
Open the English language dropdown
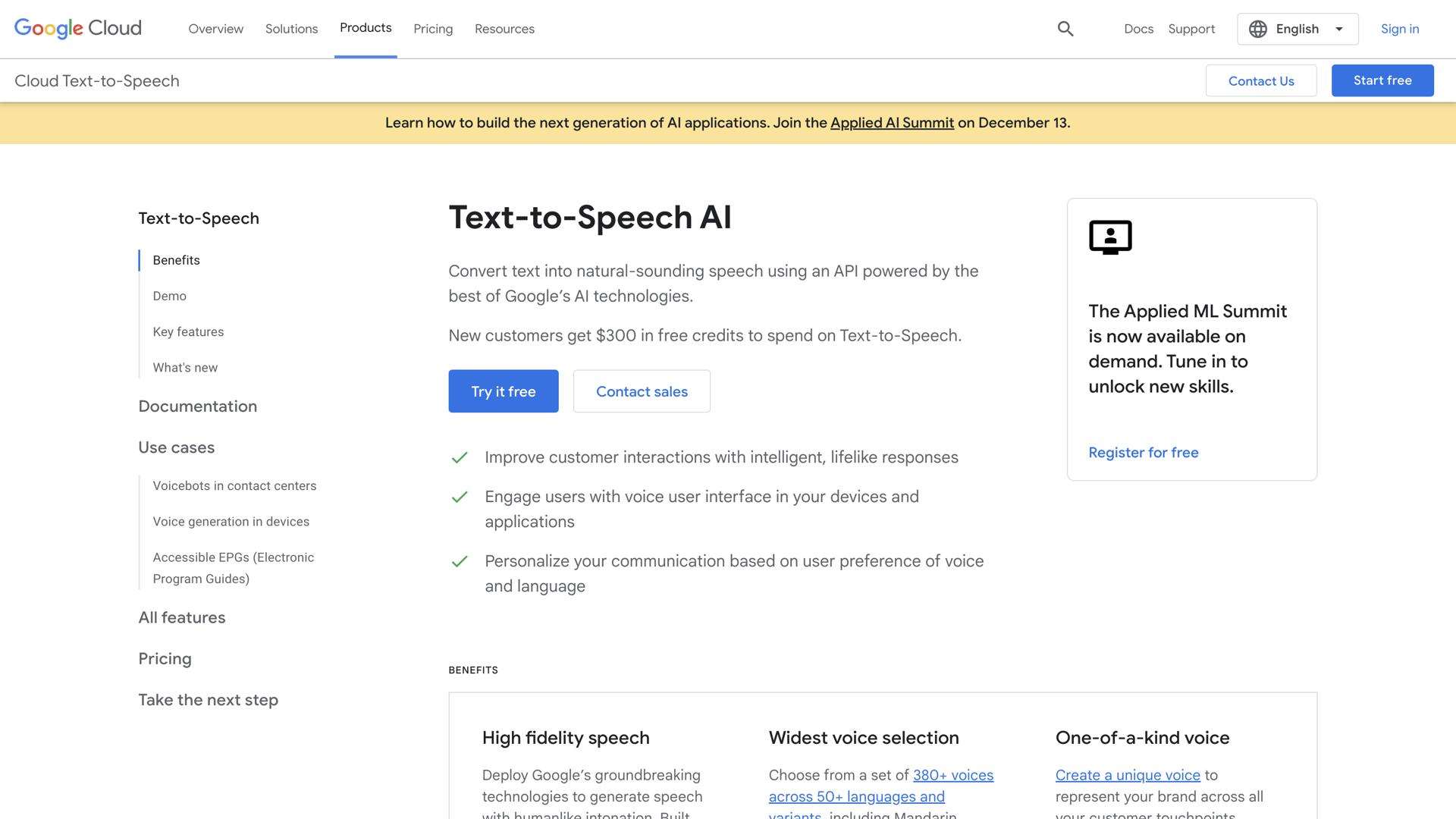(x=1297, y=28)
